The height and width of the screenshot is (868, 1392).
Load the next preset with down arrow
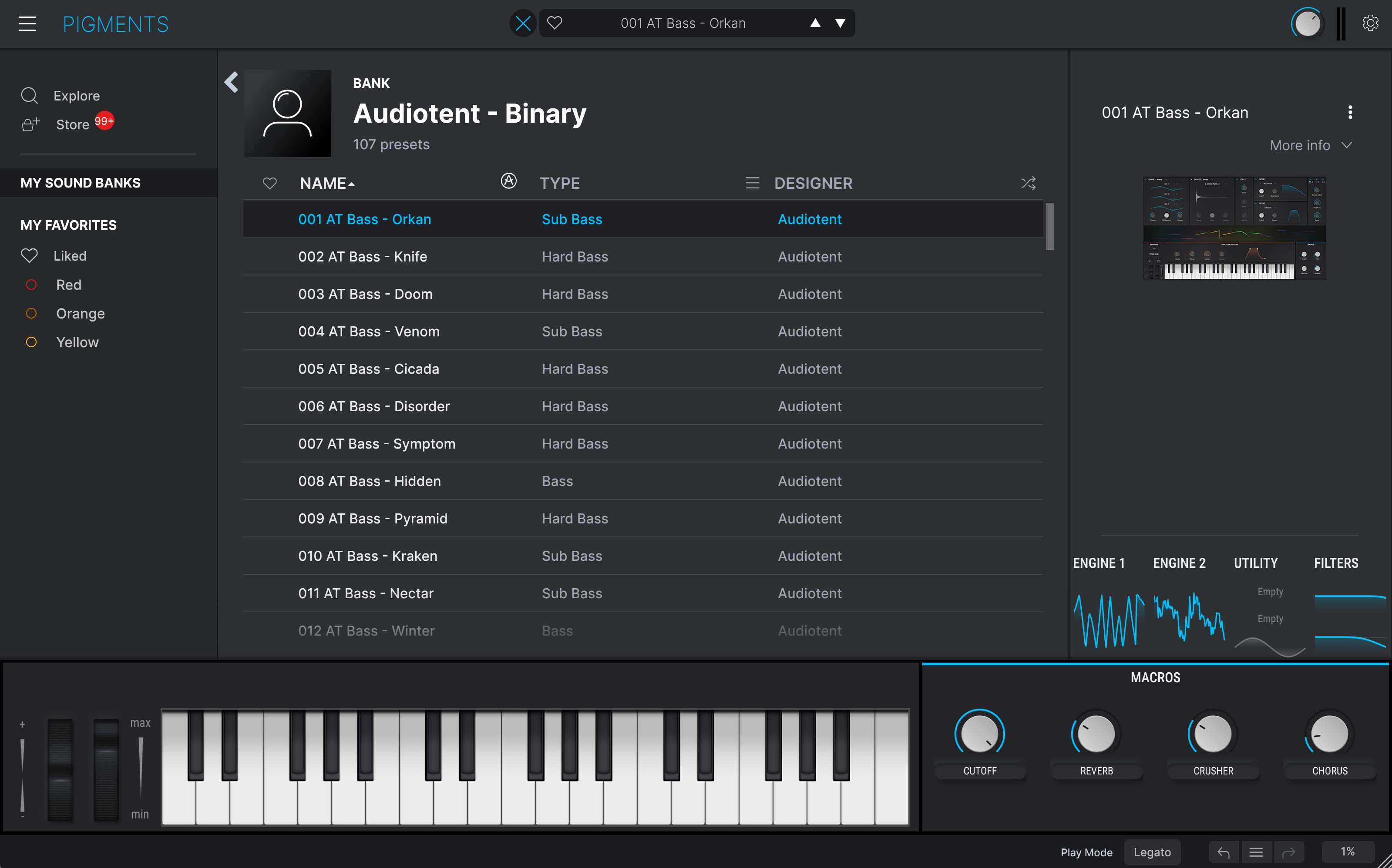pyautogui.click(x=840, y=23)
